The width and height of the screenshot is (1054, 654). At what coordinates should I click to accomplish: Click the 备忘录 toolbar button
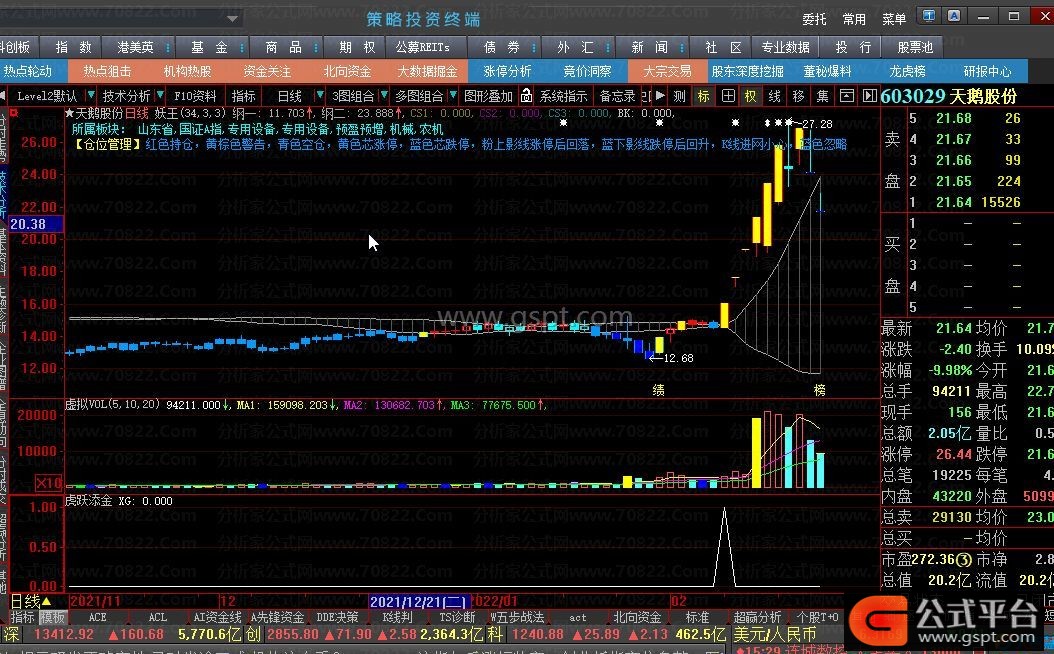point(618,96)
